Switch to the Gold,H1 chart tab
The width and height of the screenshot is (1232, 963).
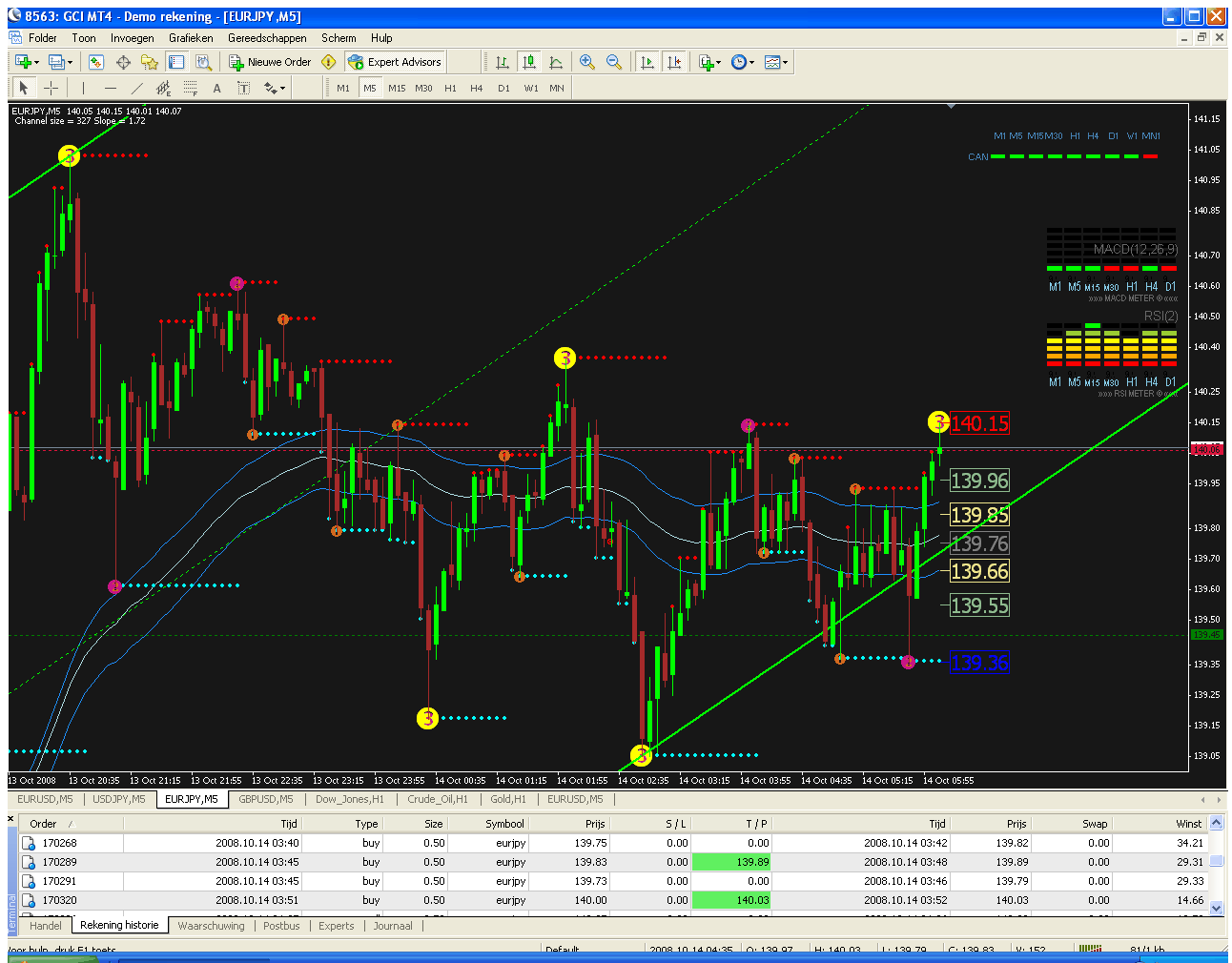508,799
